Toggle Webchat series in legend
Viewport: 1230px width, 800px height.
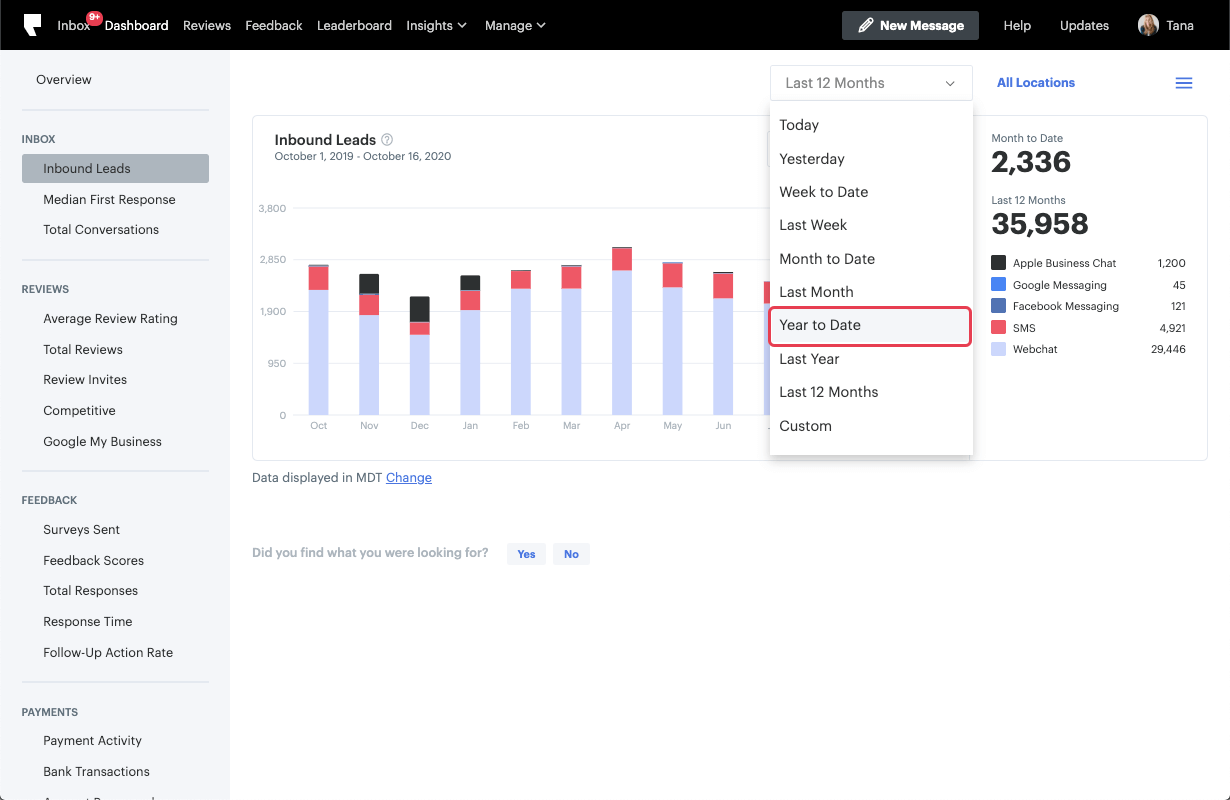click(1034, 349)
